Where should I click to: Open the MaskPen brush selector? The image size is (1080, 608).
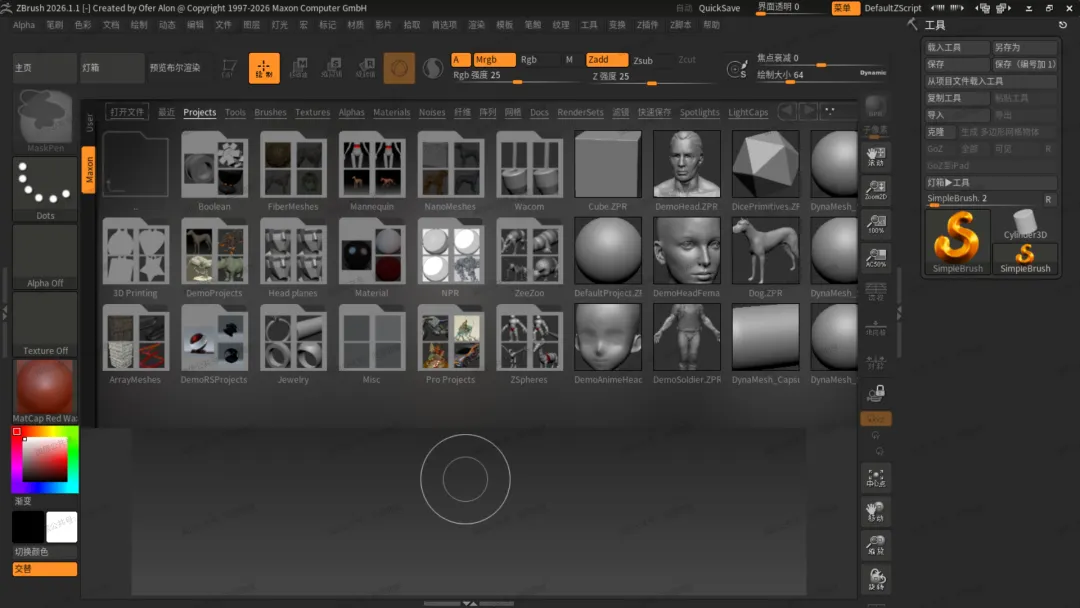coord(45,120)
